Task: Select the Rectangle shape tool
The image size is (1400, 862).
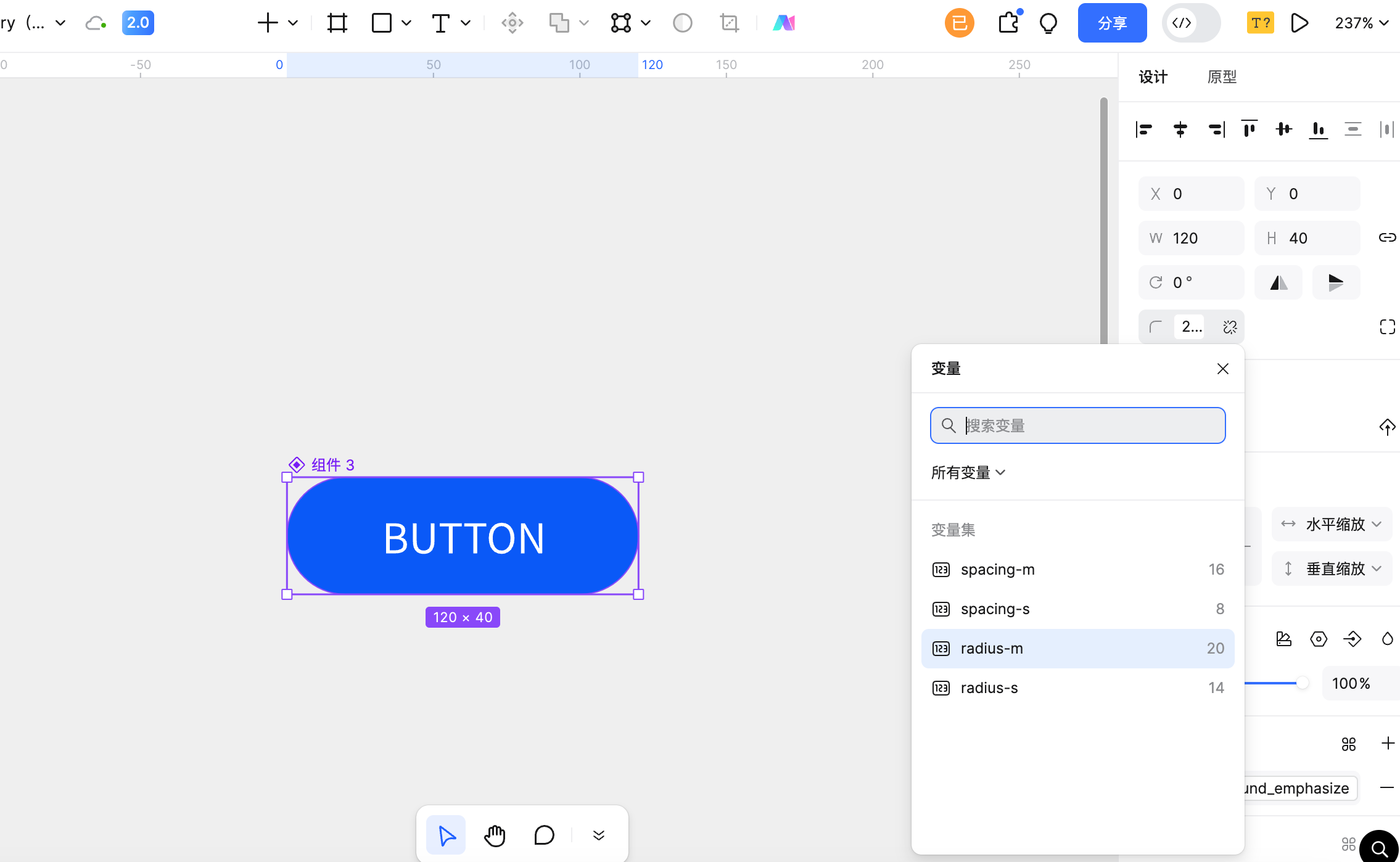Action: 382,23
